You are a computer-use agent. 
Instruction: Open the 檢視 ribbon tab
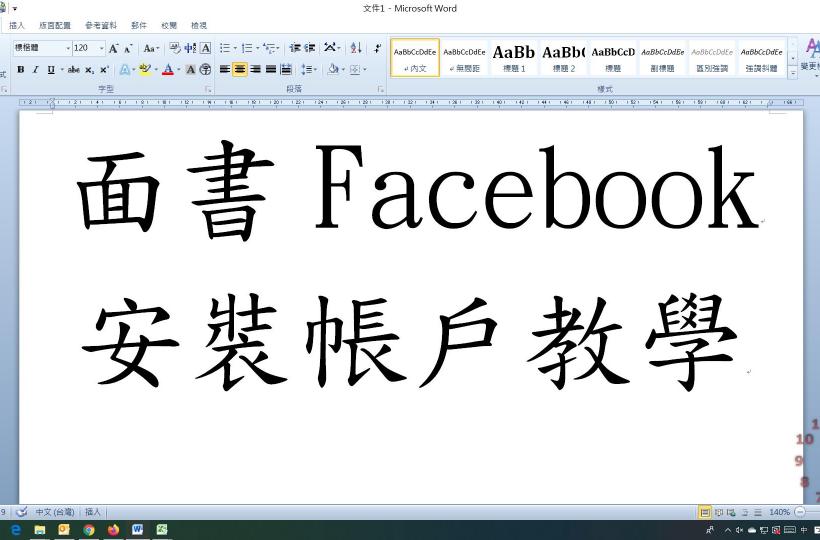[199, 25]
